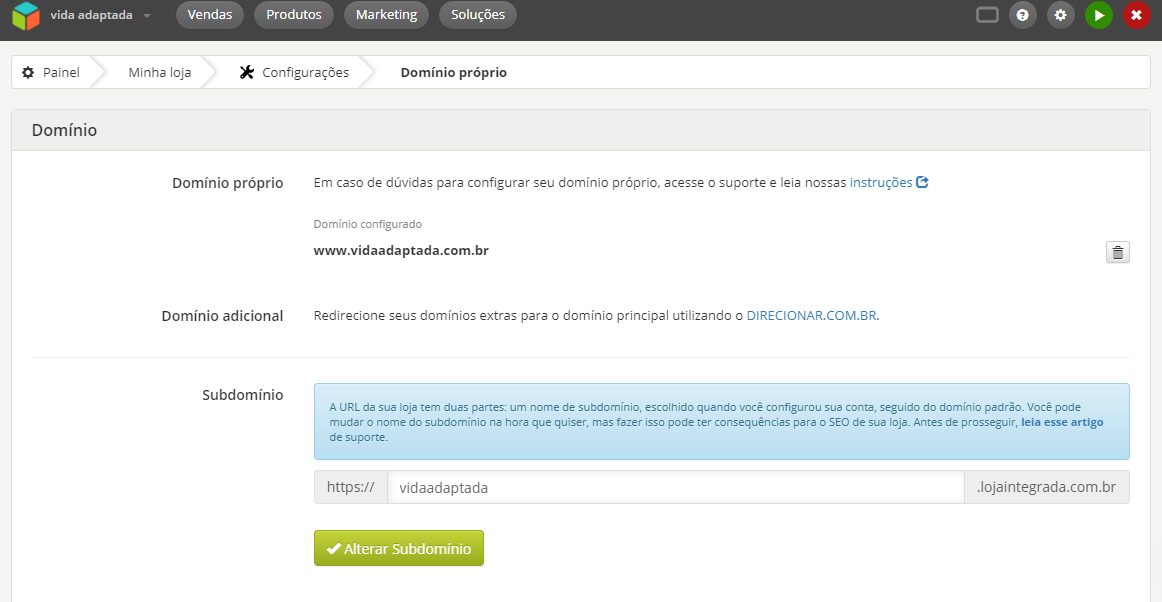Click the external link icon after instruções
1162x602 pixels.
tap(923, 182)
